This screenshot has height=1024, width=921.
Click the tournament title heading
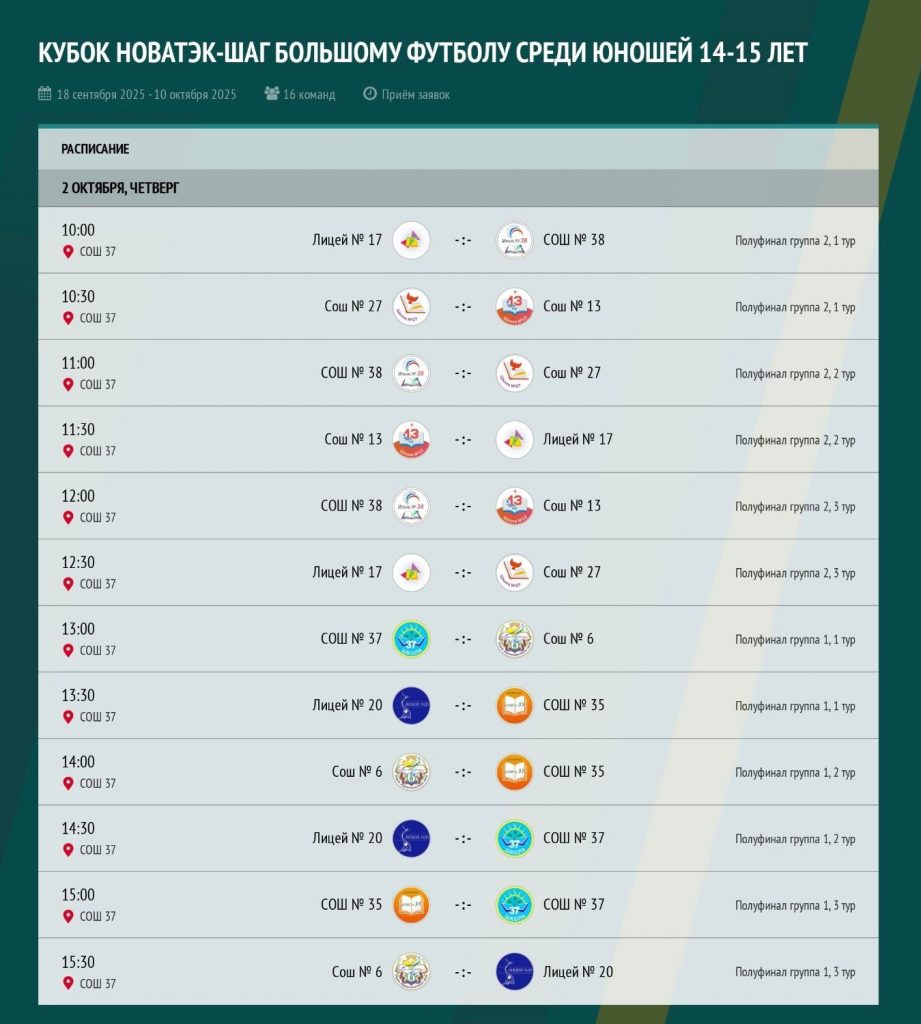(422, 53)
